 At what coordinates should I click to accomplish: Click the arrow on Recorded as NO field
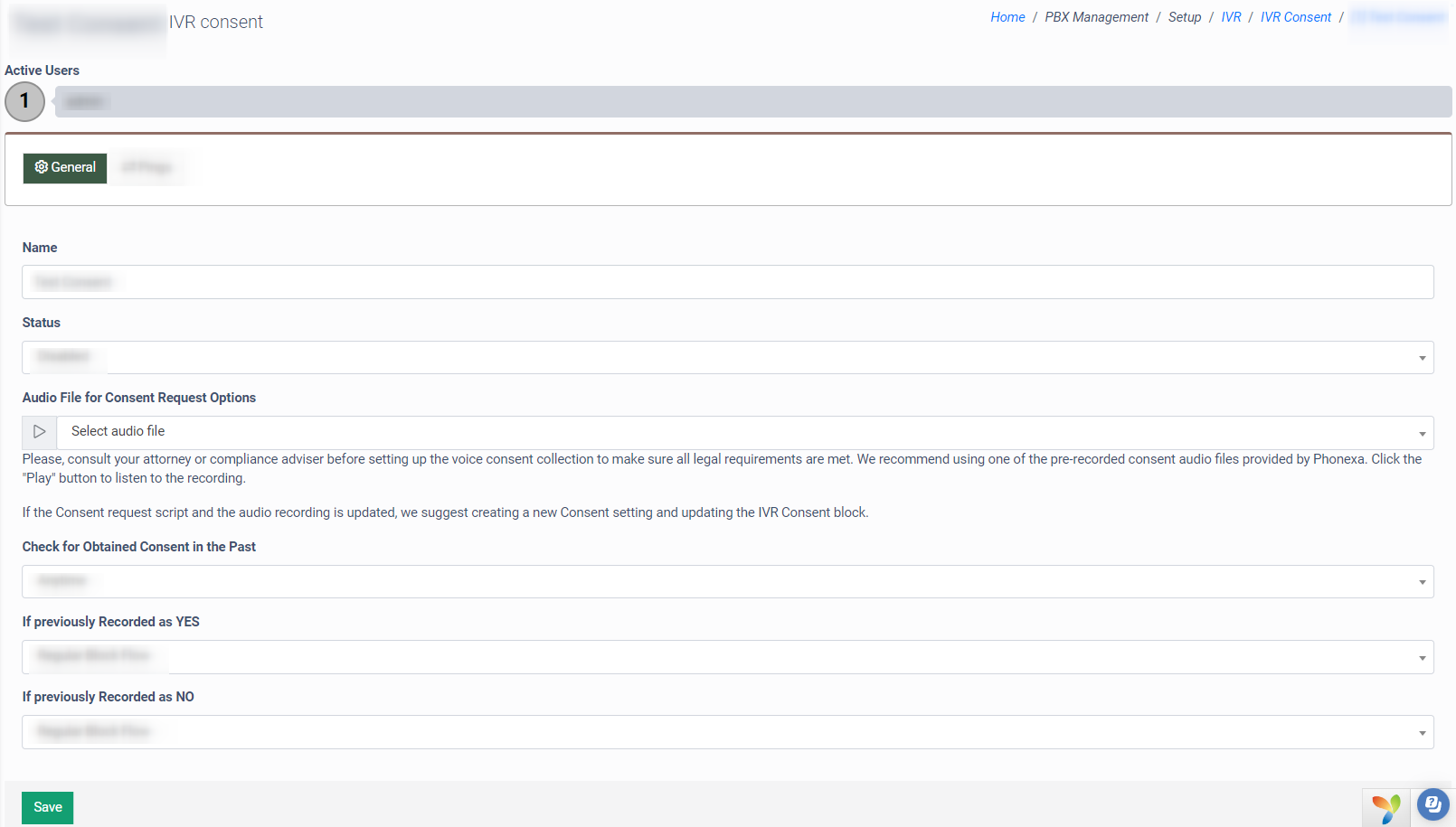1422,733
